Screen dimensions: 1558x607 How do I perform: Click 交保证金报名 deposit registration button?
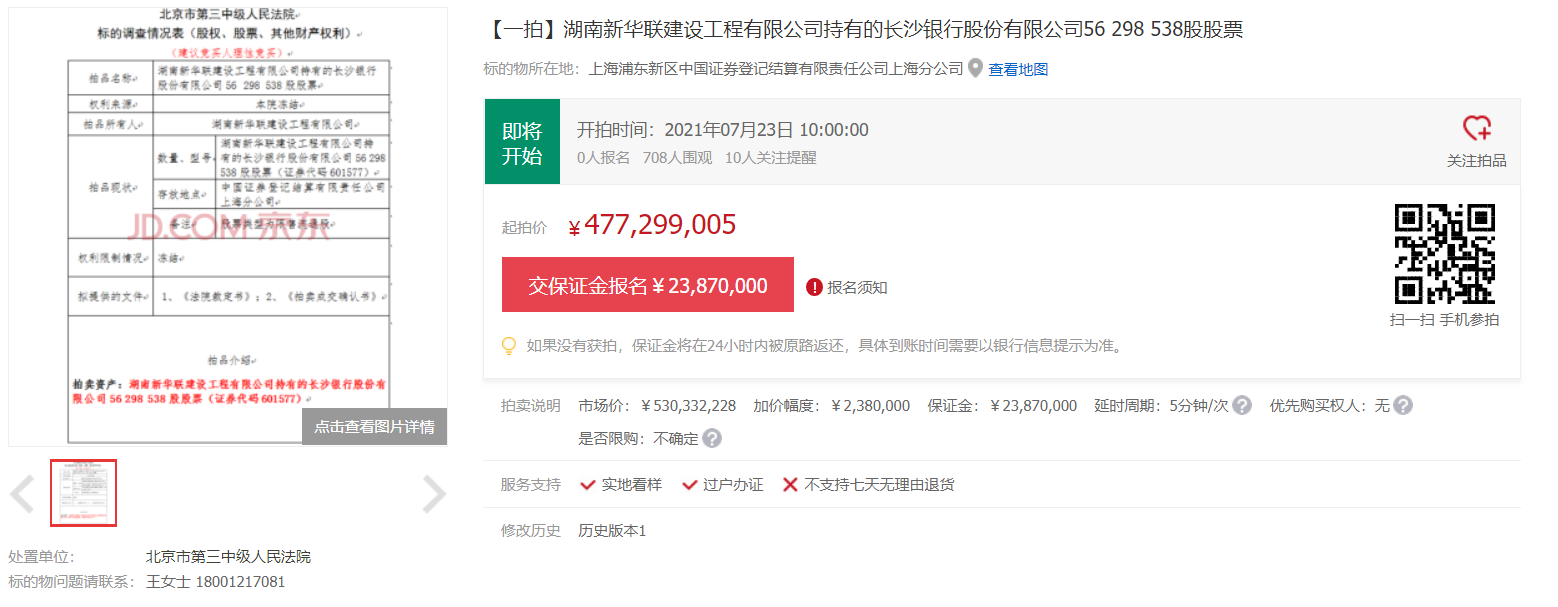pyautogui.click(x=648, y=285)
